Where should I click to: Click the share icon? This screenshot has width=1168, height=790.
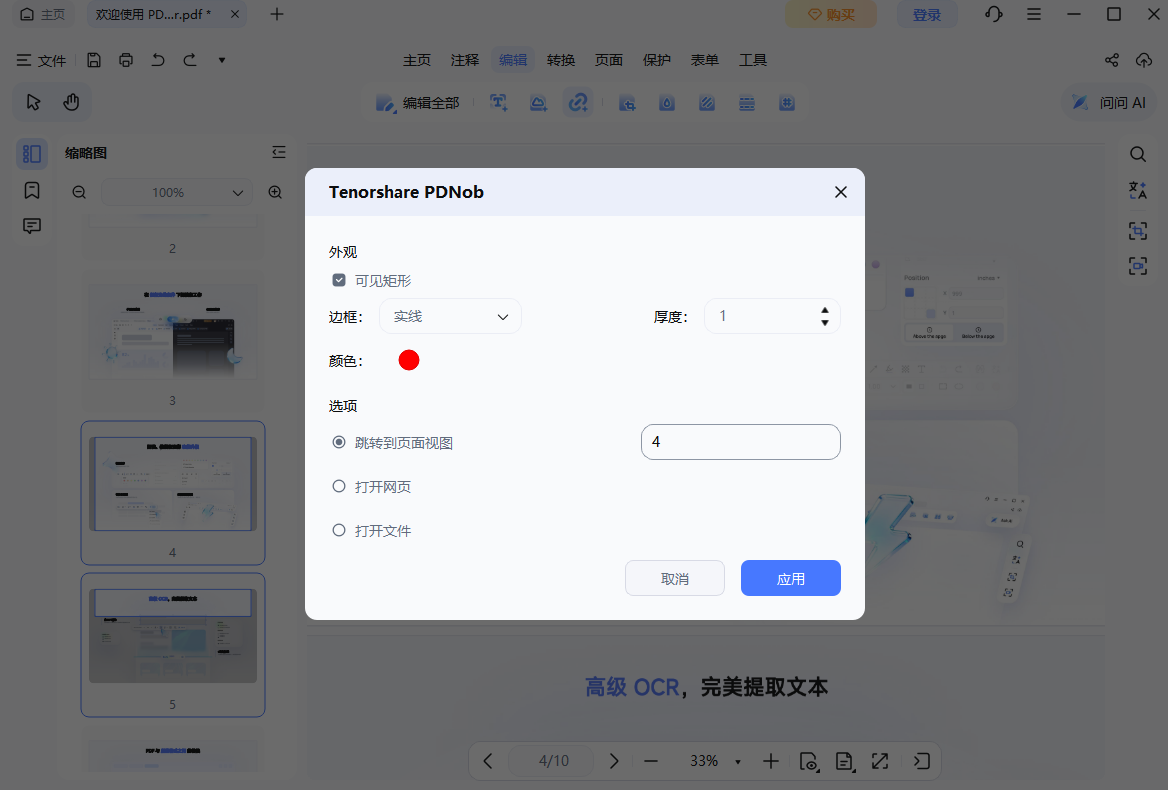(1111, 60)
